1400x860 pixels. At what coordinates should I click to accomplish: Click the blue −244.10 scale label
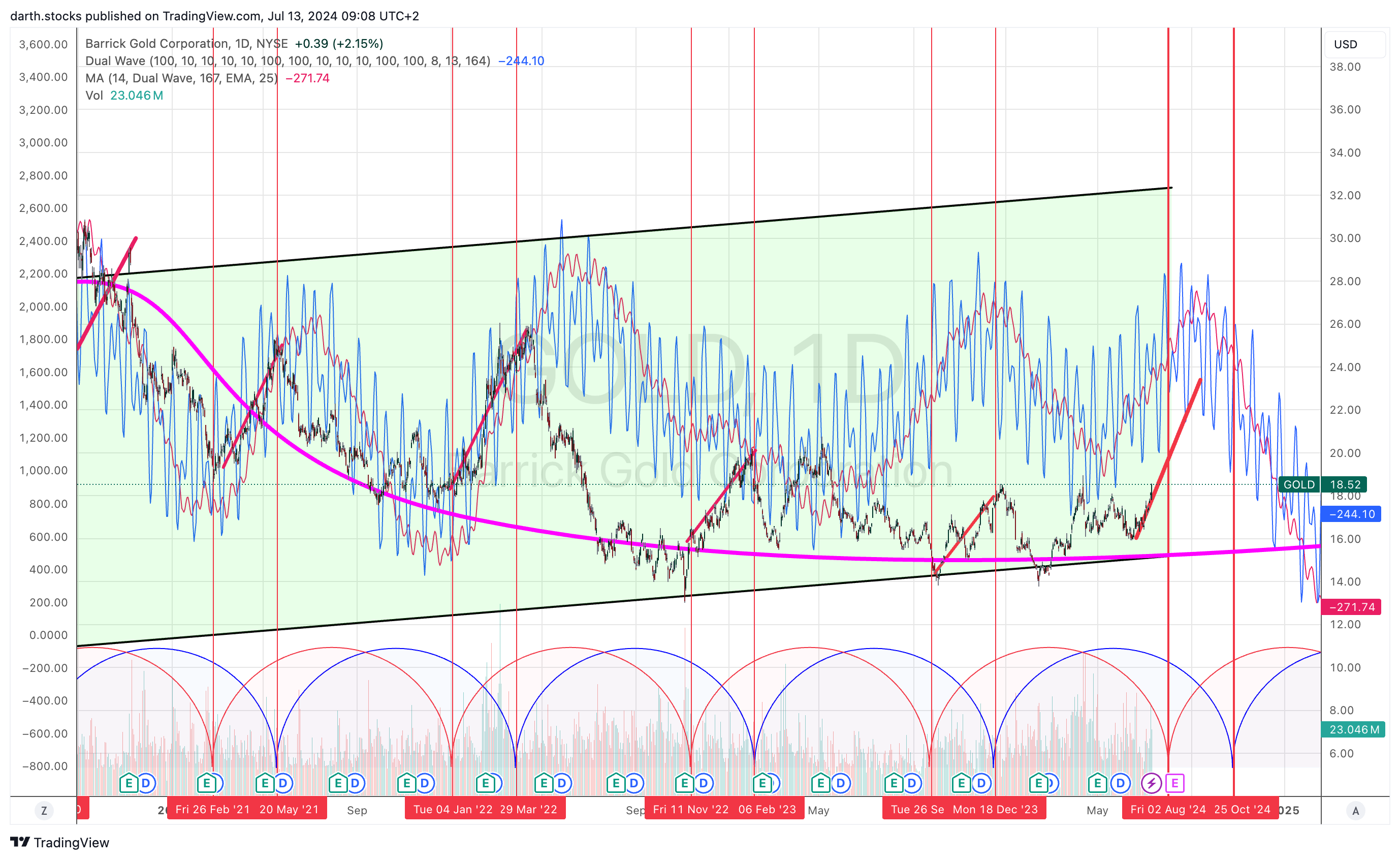(x=1351, y=514)
